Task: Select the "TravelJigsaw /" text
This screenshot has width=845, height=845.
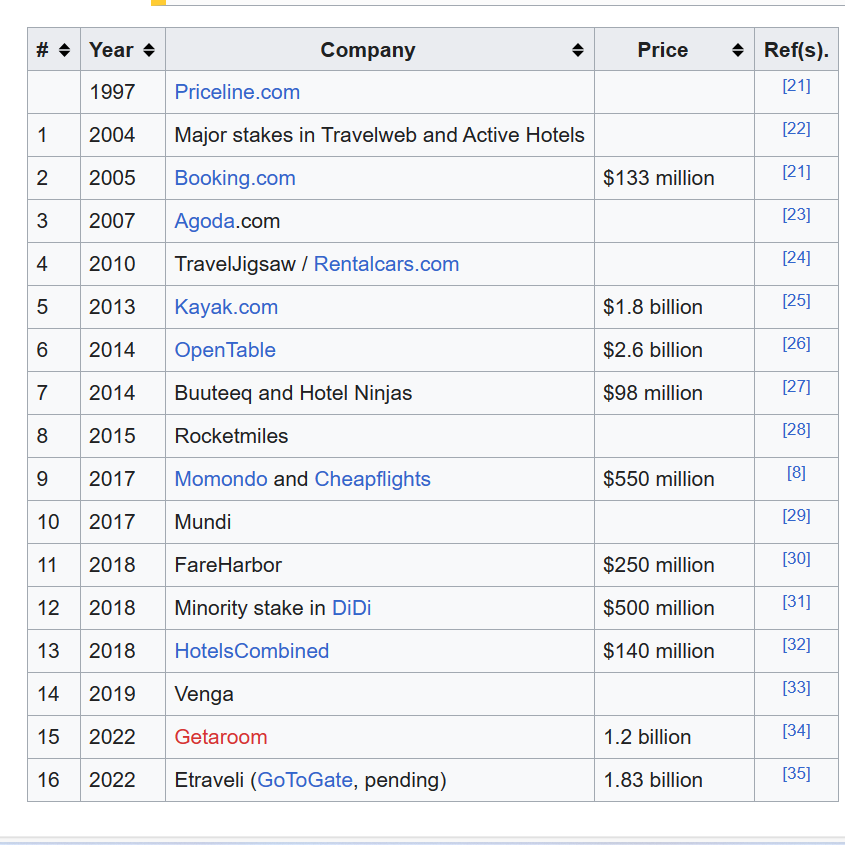Action: 241,264
